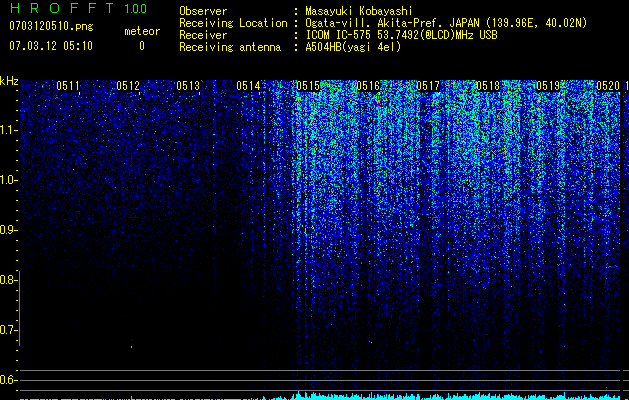The image size is (629, 400).
Task: Click the meteor count label
Action: [142, 31]
